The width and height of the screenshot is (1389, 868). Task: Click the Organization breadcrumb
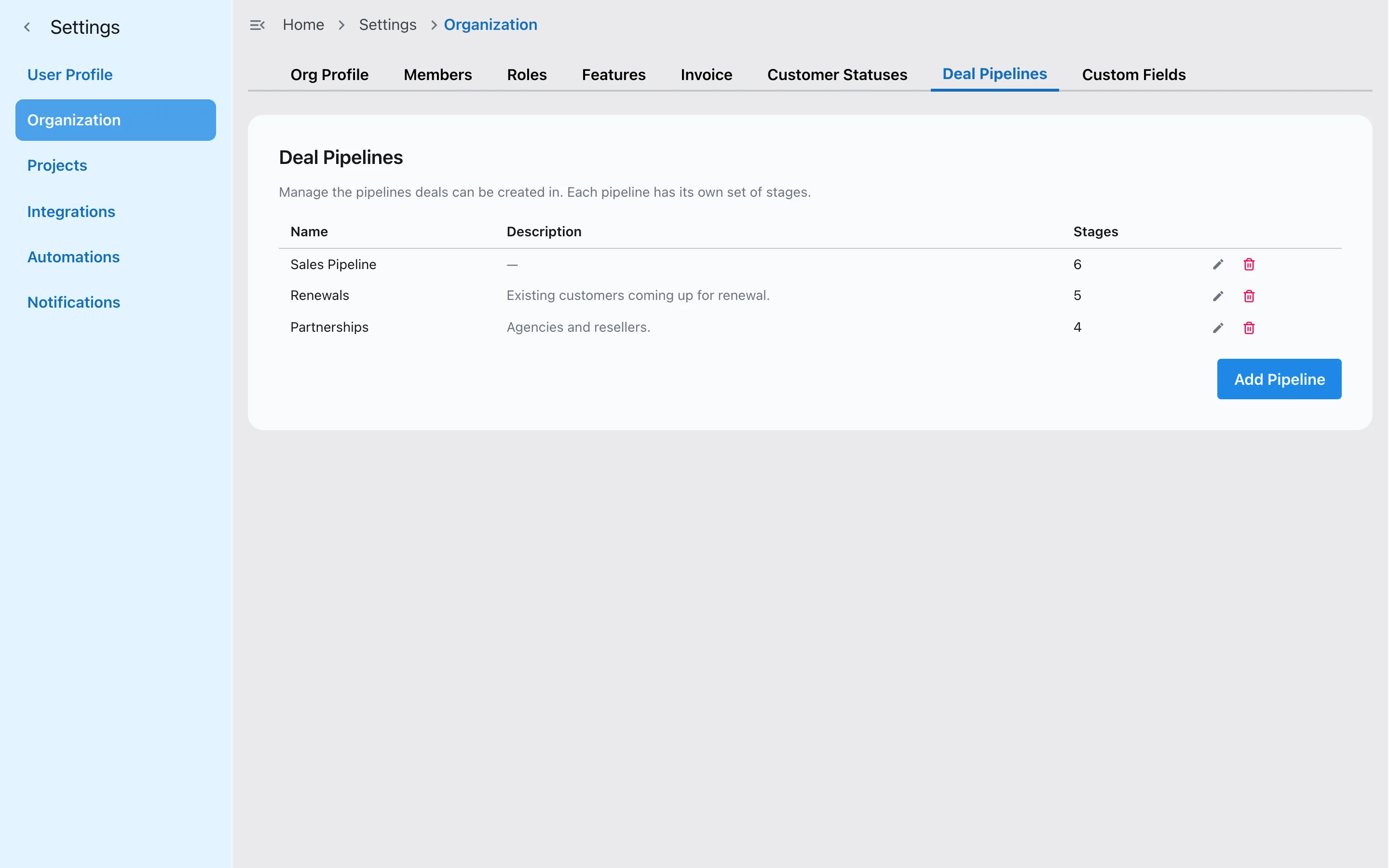[x=491, y=25]
